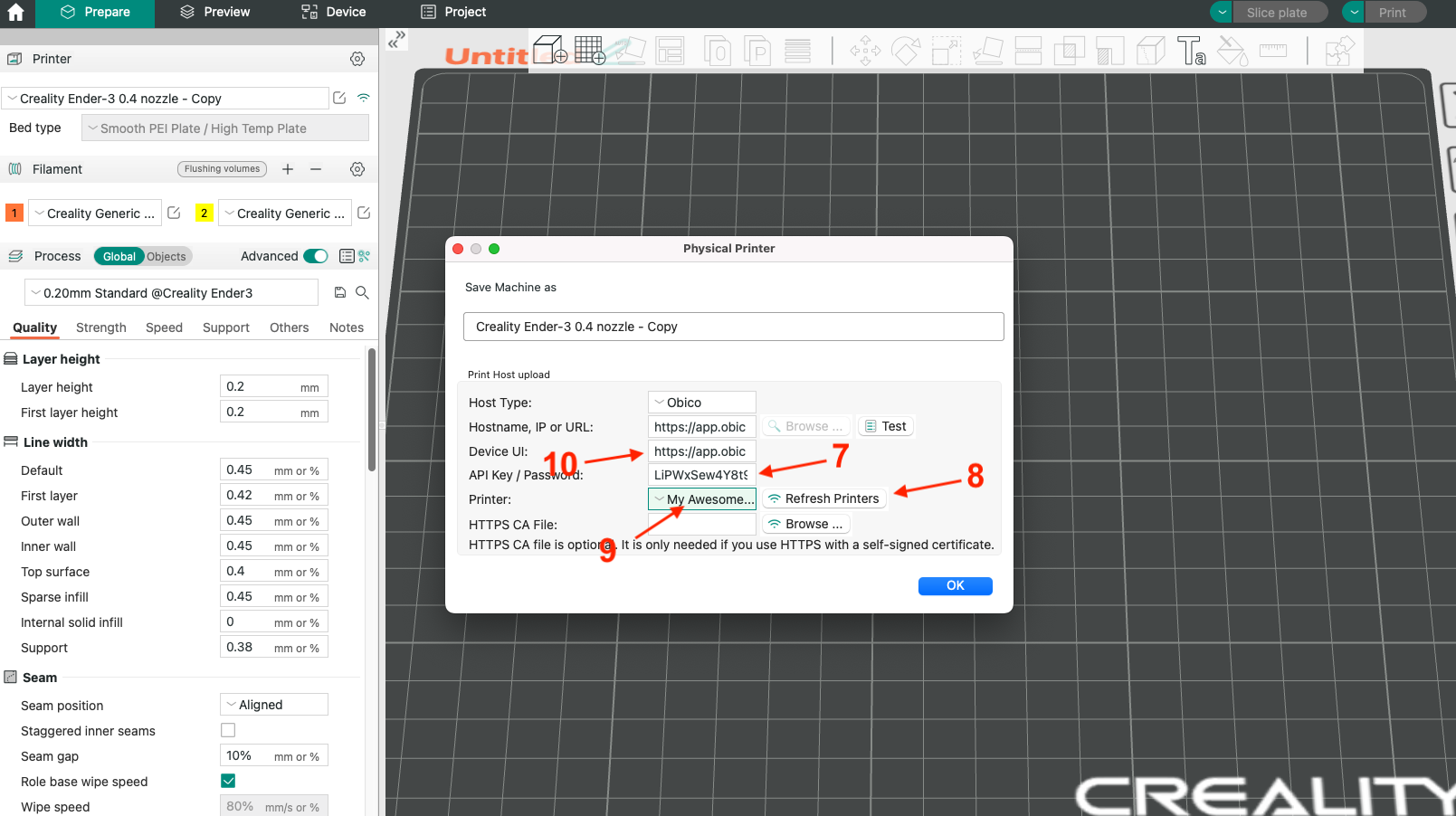Click the printer Wi-Fi connection icon
The height and width of the screenshot is (816, 1456).
pyautogui.click(x=364, y=98)
